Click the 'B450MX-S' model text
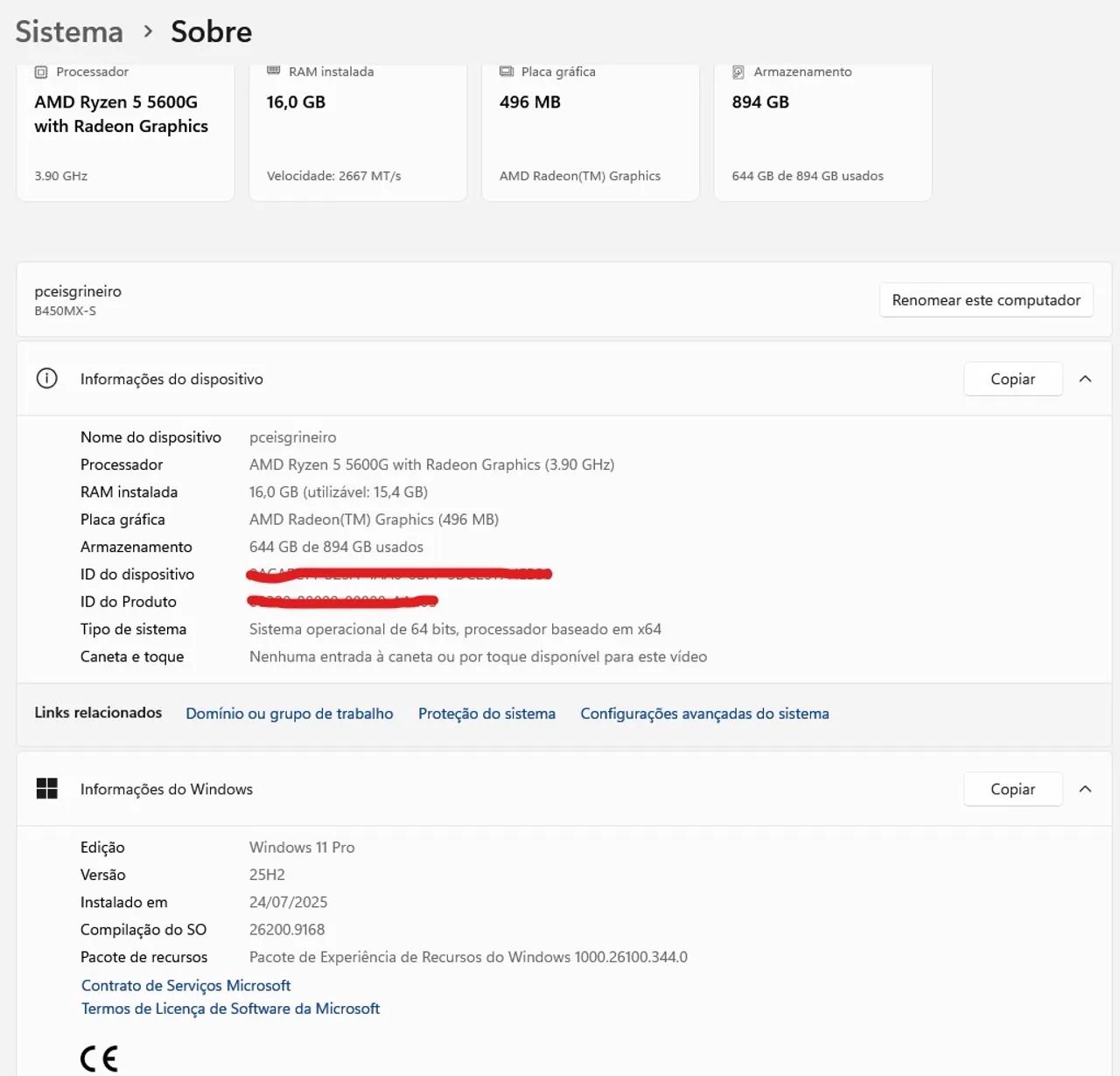1120x1076 pixels. pyautogui.click(x=66, y=311)
